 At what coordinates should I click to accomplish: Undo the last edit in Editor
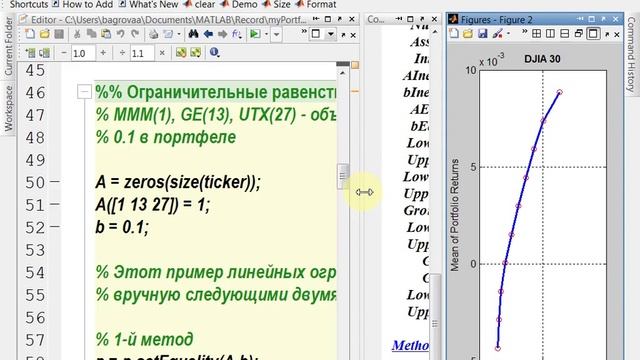120,34
